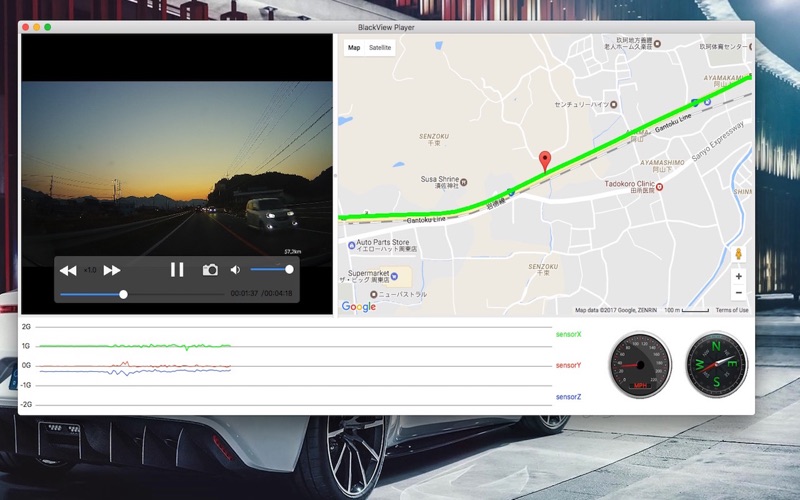Image resolution: width=800 pixels, height=500 pixels.
Task: Click the Susa Shrine map marker
Action: (x=464, y=182)
